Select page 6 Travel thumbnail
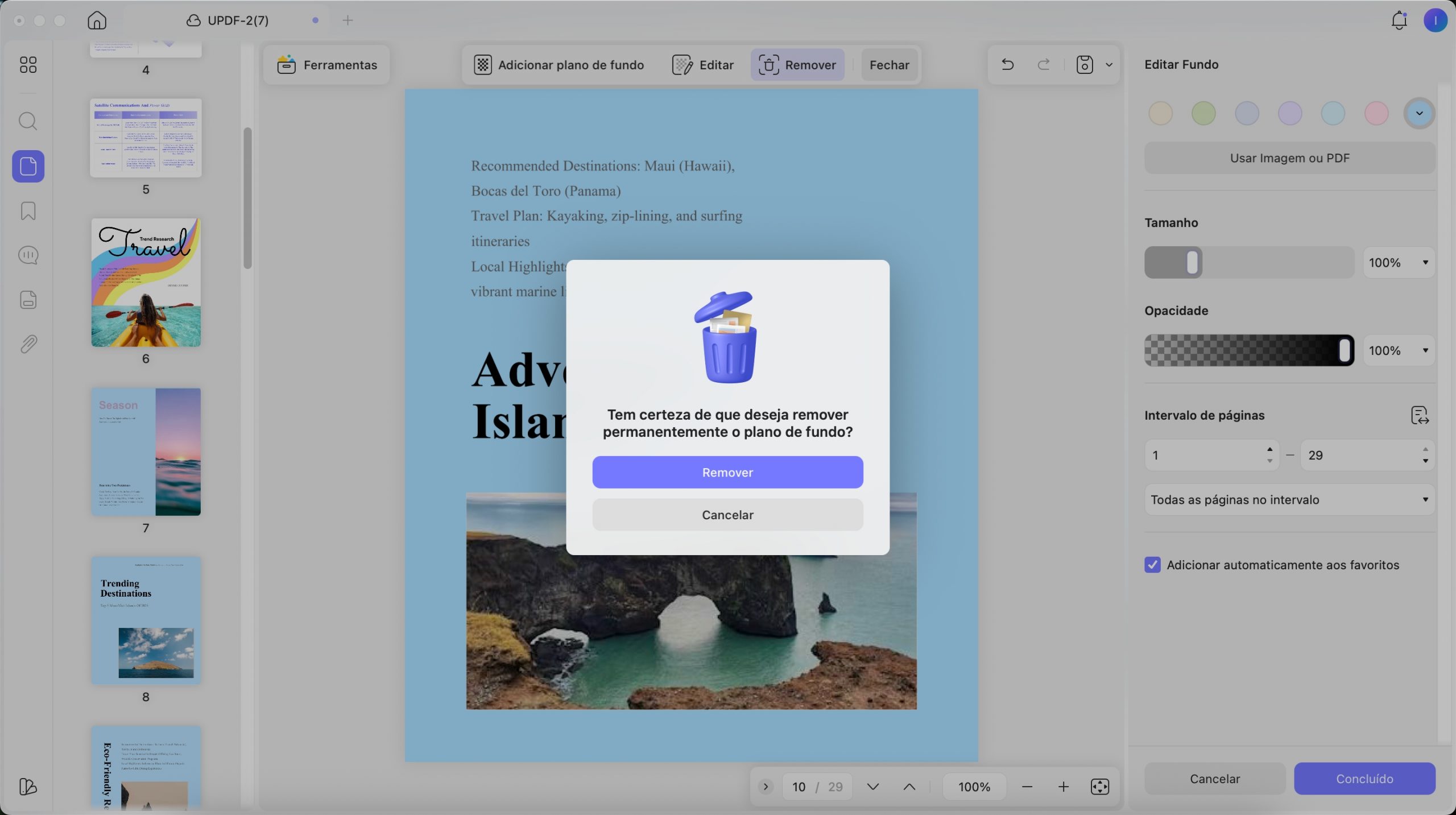 146,283
